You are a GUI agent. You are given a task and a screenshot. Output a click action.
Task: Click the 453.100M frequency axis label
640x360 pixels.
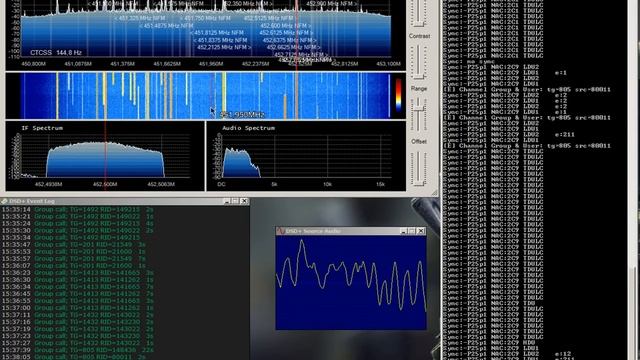pyautogui.click(x=388, y=64)
